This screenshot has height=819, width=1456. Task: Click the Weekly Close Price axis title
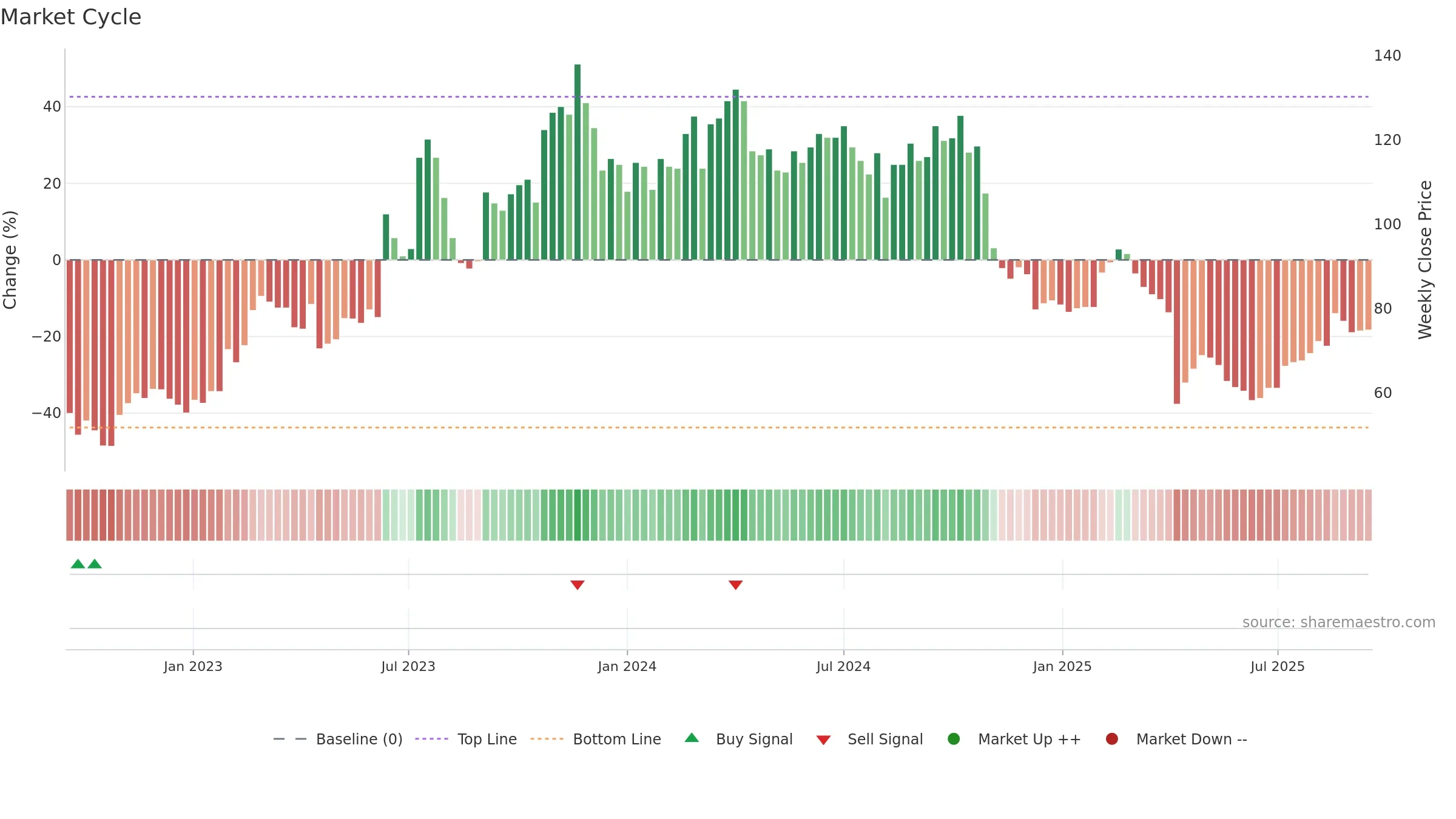coord(1425,260)
